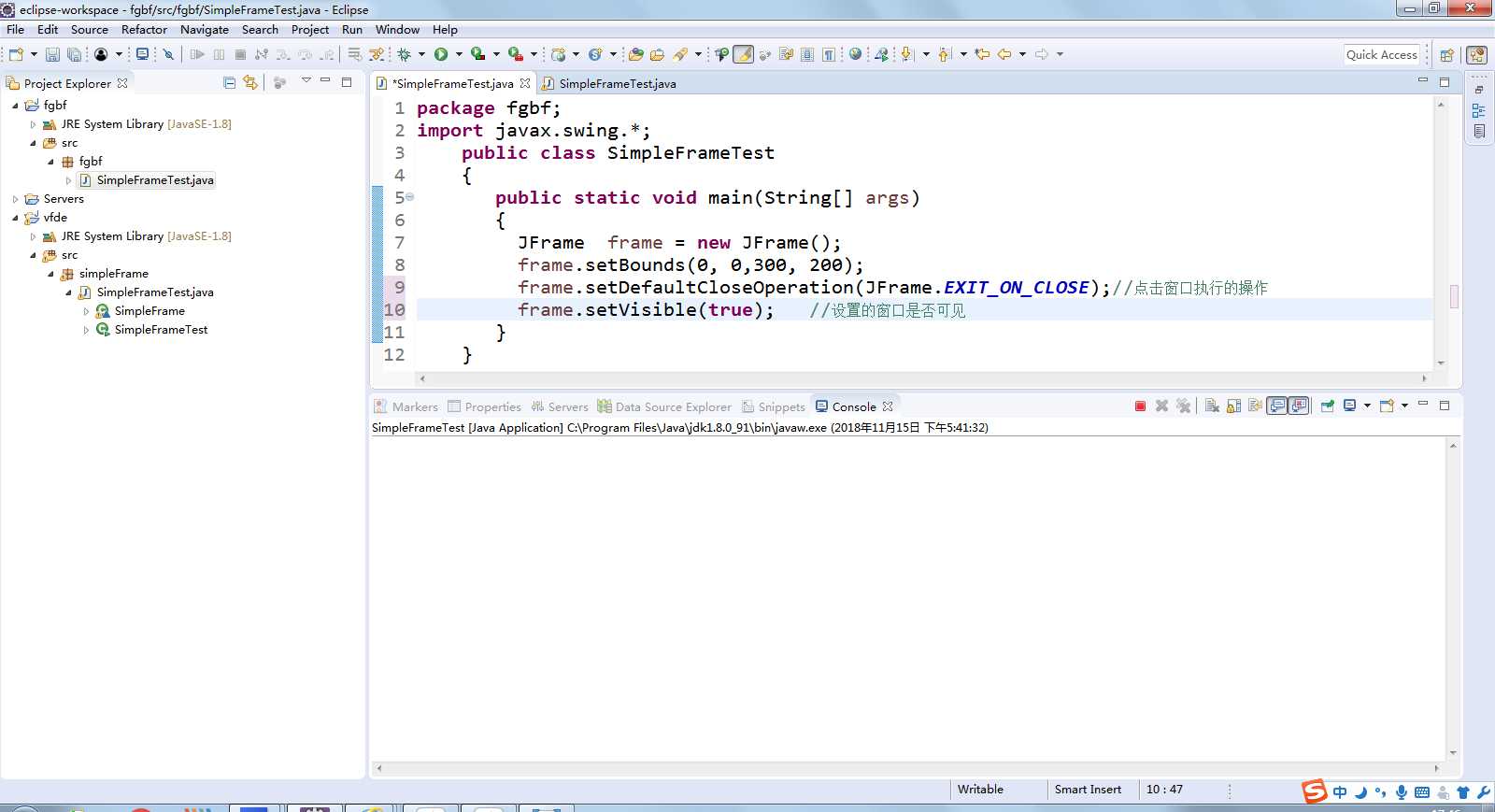Run the program with green Run icon
Image resolution: width=1495 pixels, height=812 pixels.
441,54
